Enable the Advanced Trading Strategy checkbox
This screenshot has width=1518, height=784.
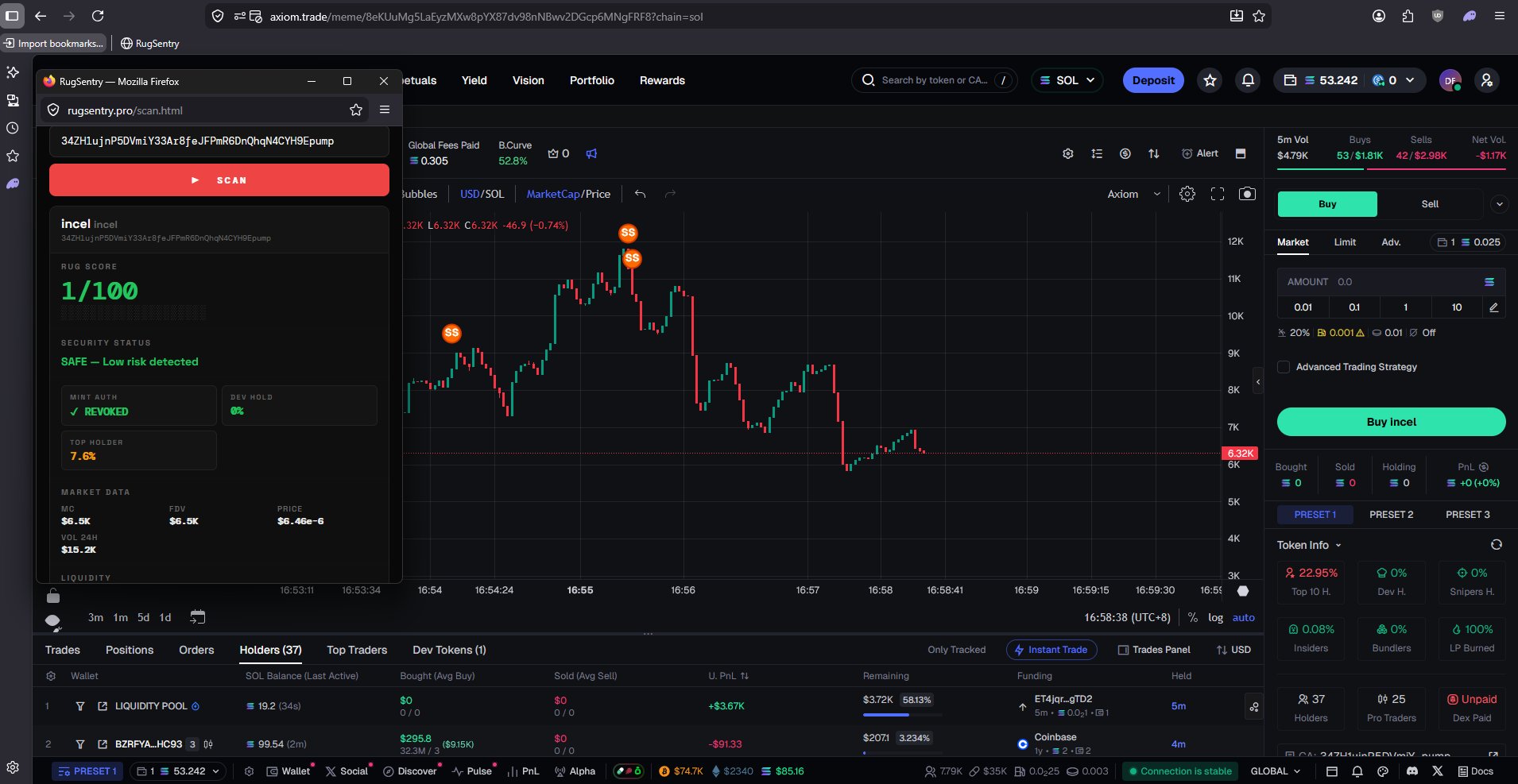pyautogui.click(x=1283, y=367)
